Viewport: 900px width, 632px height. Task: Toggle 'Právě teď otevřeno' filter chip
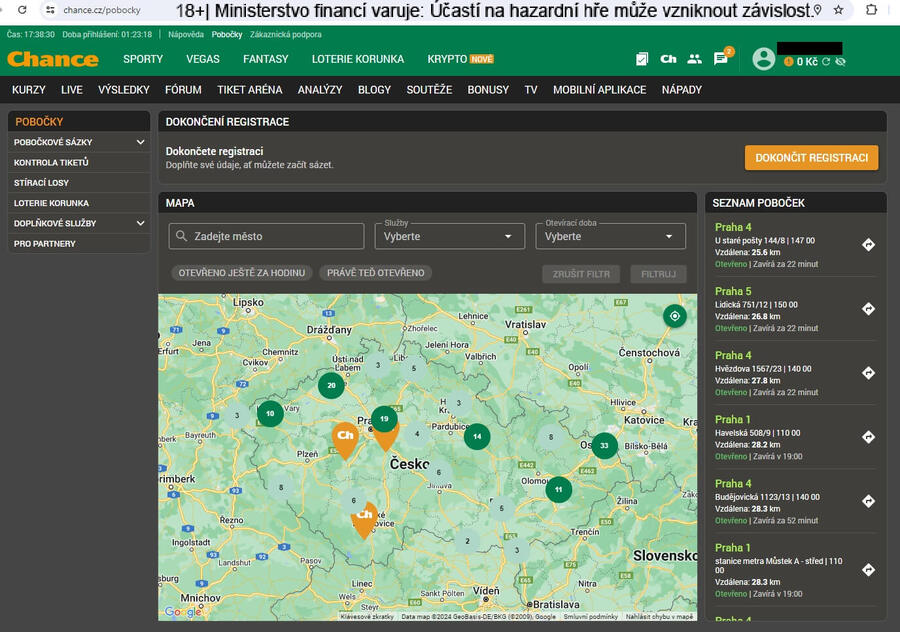click(x=375, y=273)
